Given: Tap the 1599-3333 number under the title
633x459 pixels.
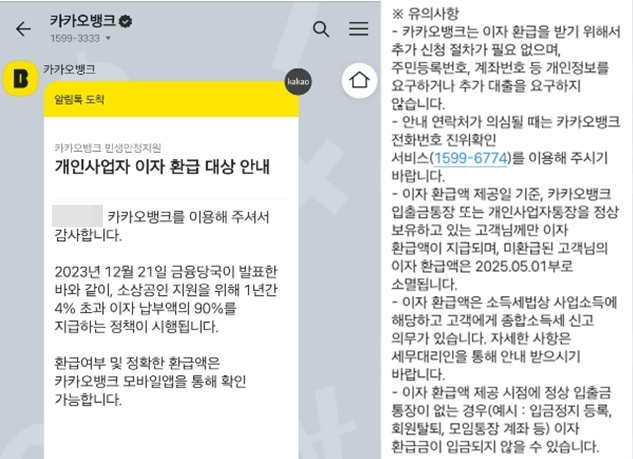Looking at the screenshot, I should (75, 38).
